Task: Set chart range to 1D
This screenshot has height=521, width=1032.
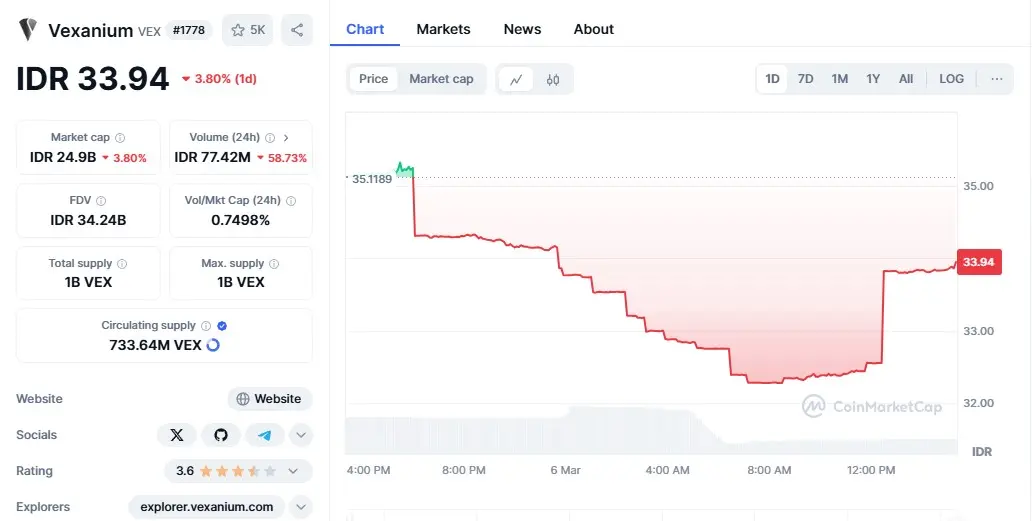Action: click(772, 79)
